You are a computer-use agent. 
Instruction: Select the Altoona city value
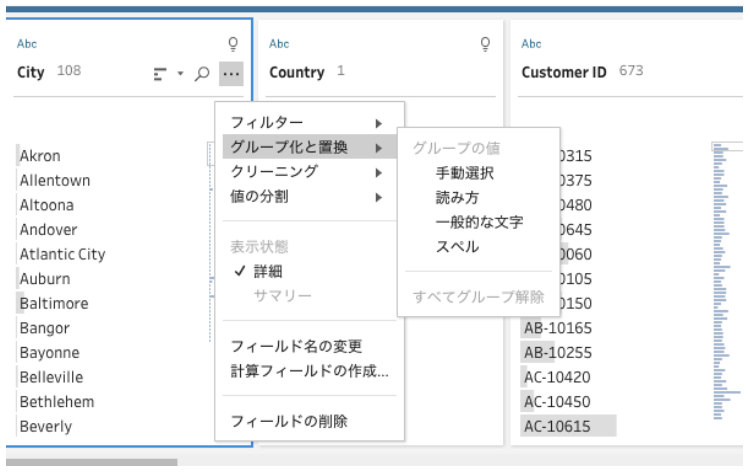coord(47,205)
